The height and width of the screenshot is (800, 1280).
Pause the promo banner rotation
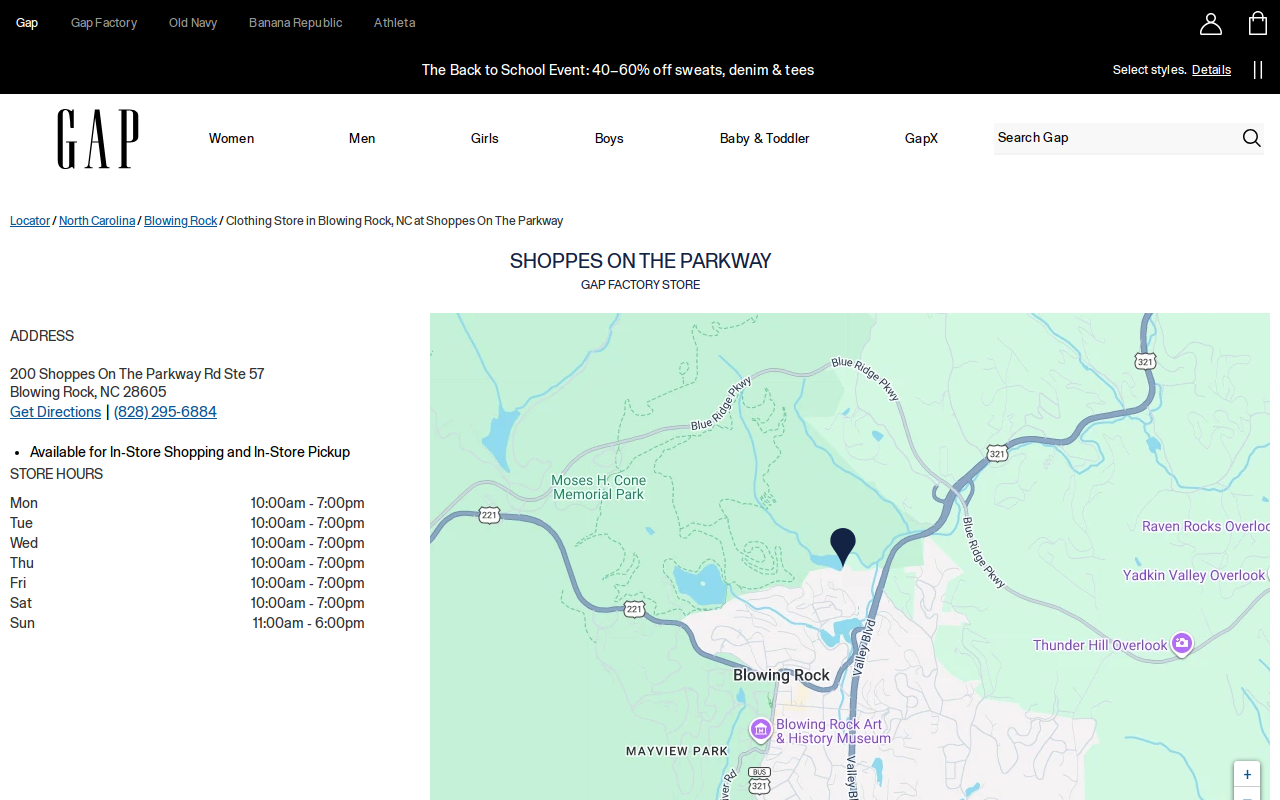pyautogui.click(x=1258, y=70)
